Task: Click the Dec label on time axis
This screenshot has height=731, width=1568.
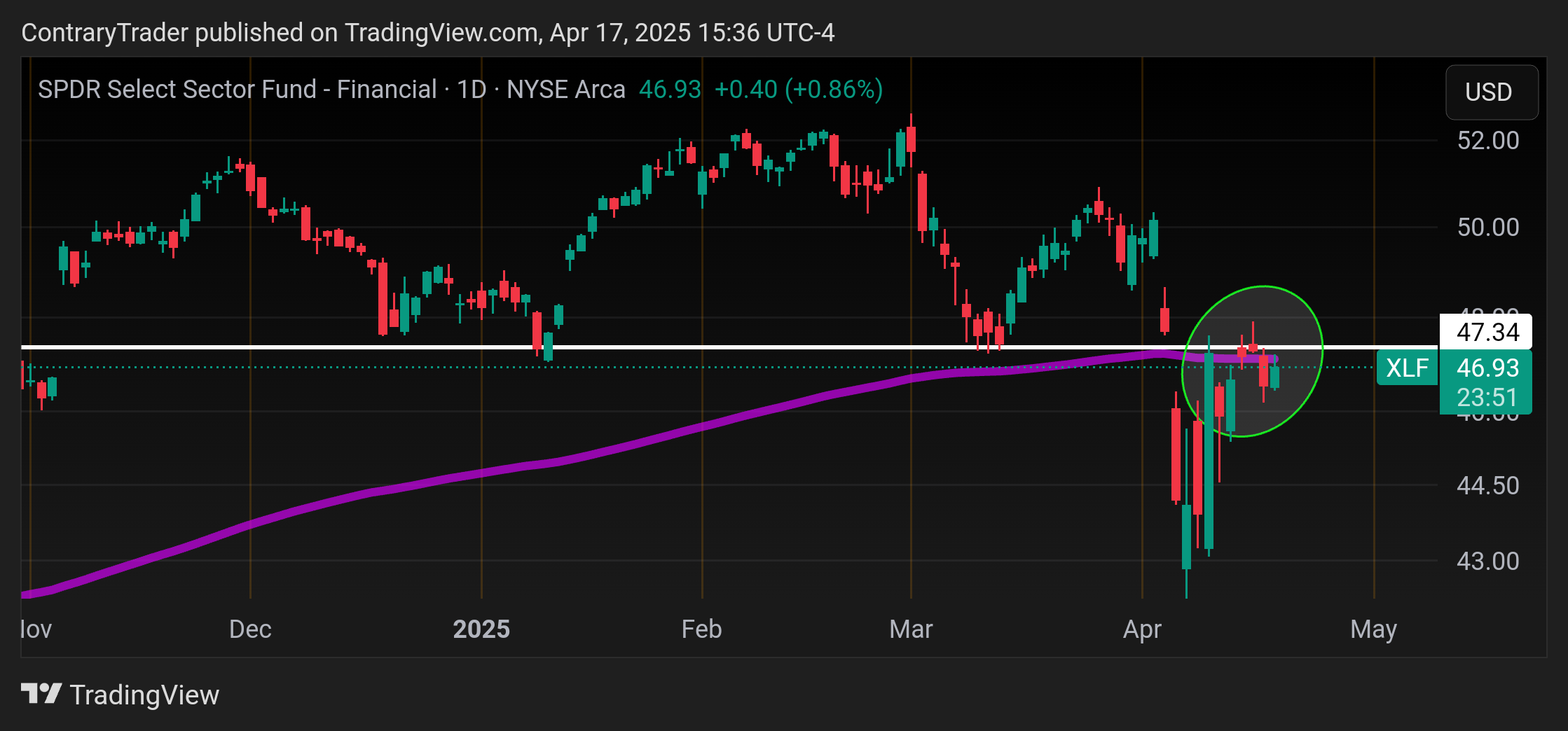Action: (x=250, y=629)
